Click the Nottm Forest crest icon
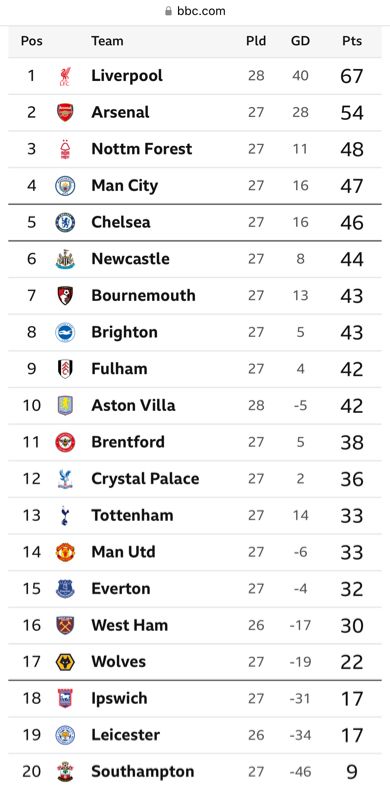 [65, 149]
